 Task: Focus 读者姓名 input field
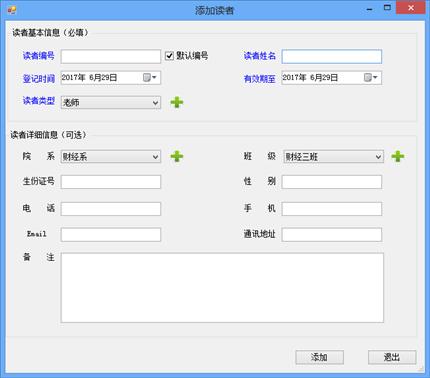click(332, 57)
